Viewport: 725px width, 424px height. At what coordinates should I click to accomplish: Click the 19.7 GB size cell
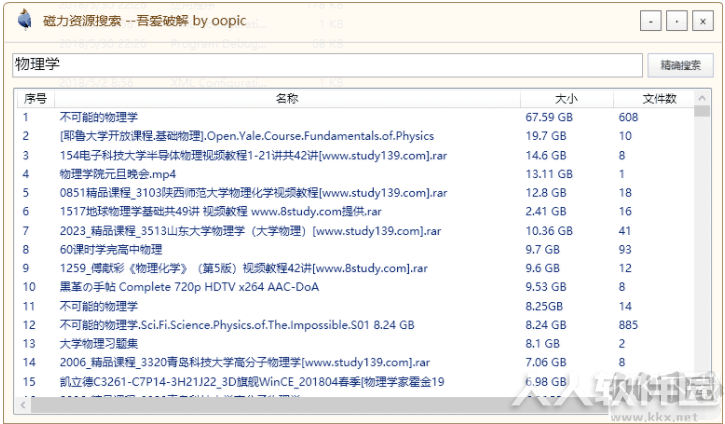pos(546,136)
